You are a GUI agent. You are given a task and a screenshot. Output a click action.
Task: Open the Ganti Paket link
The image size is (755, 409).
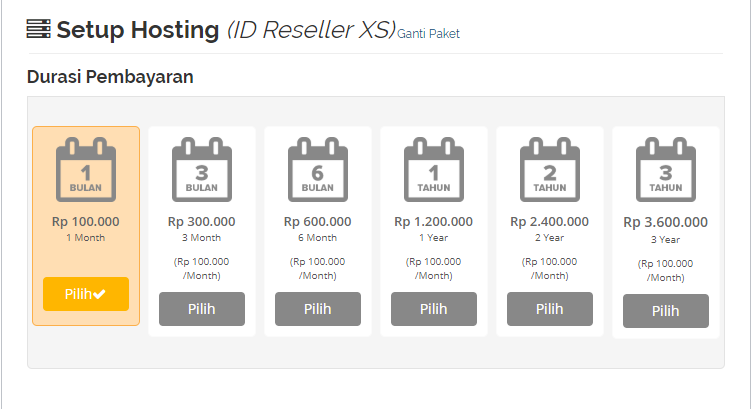[x=428, y=34]
